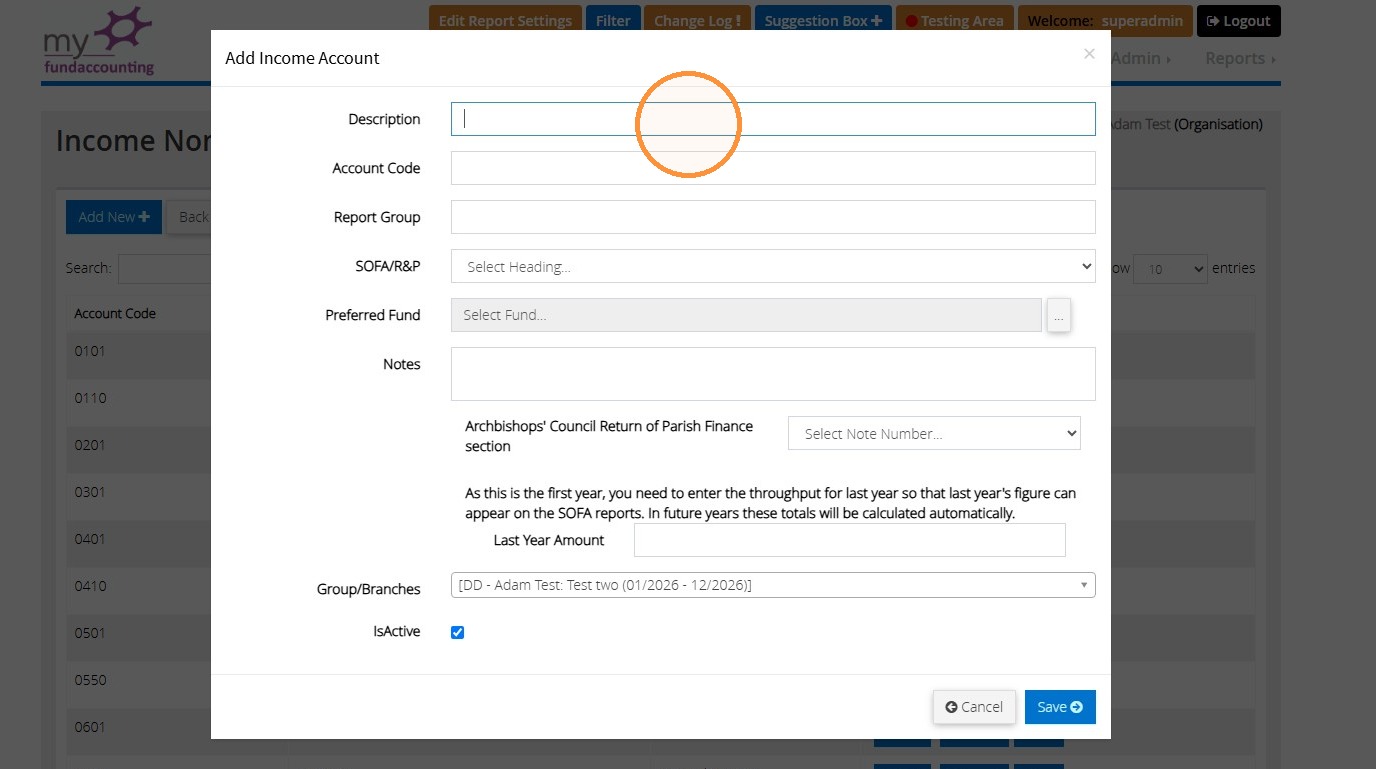Log out using the Logout button

[x=1239, y=21]
